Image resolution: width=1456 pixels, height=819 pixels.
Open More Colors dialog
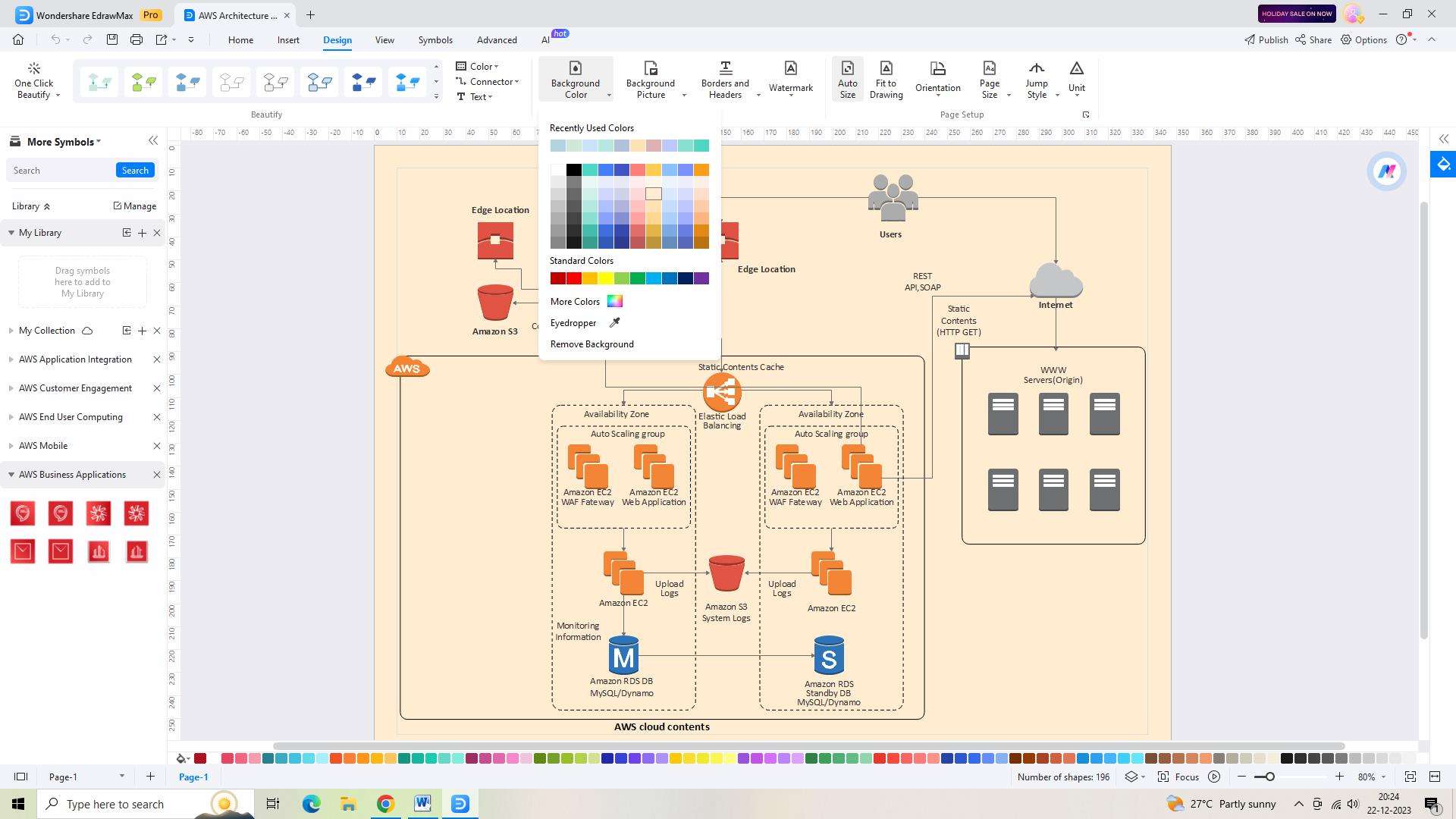coord(586,302)
